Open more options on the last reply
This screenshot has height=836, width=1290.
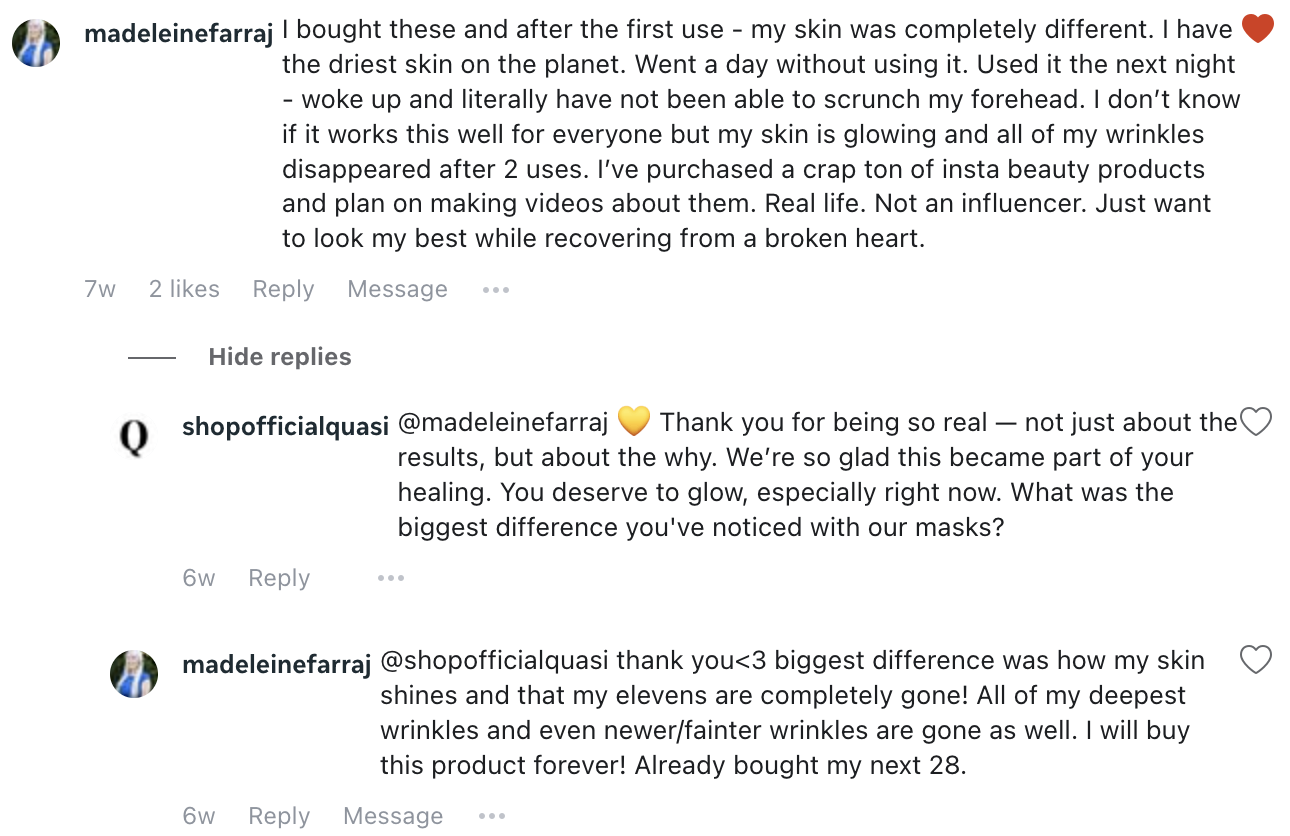click(491, 816)
